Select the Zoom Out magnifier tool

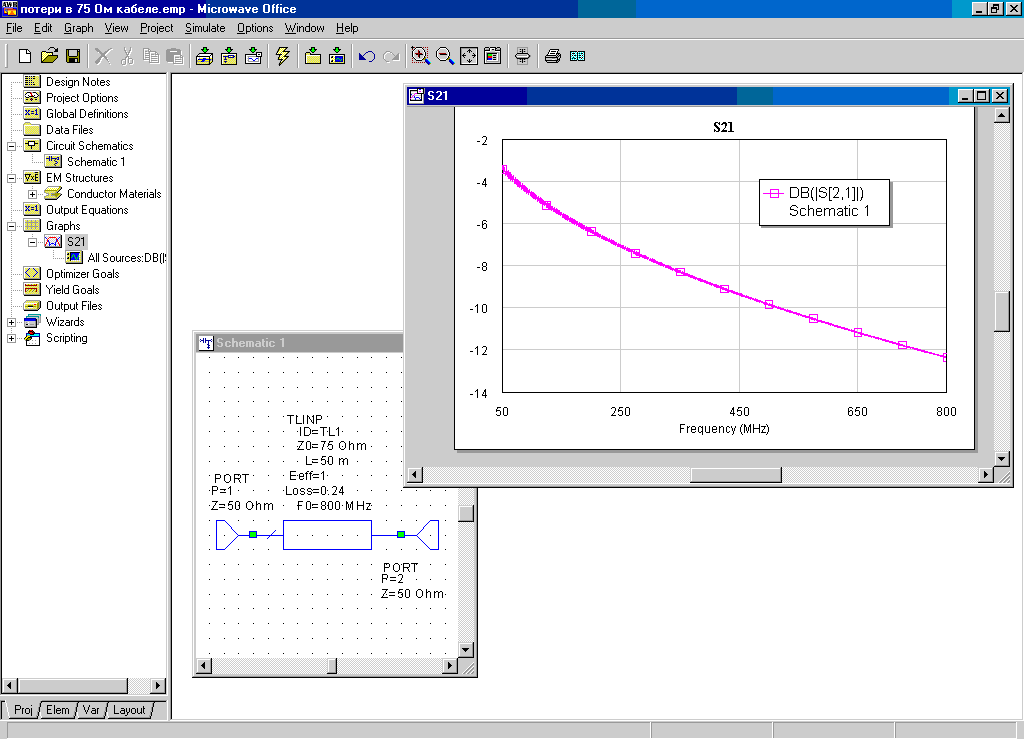(445, 56)
